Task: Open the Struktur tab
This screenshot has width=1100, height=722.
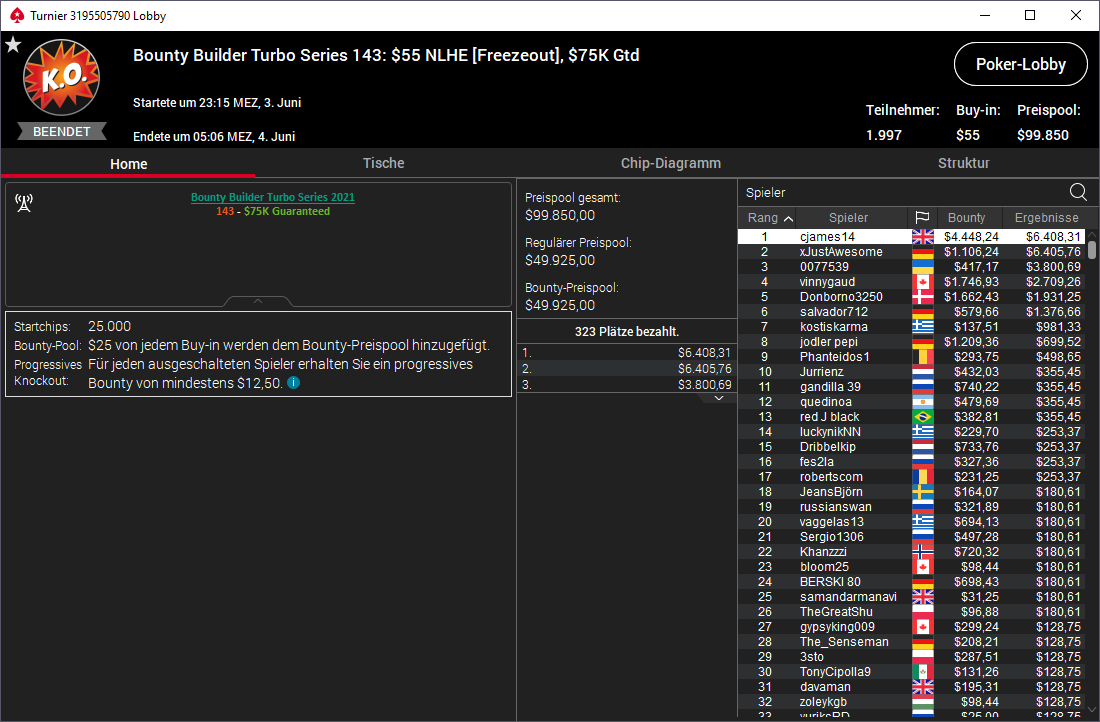Action: tap(963, 163)
